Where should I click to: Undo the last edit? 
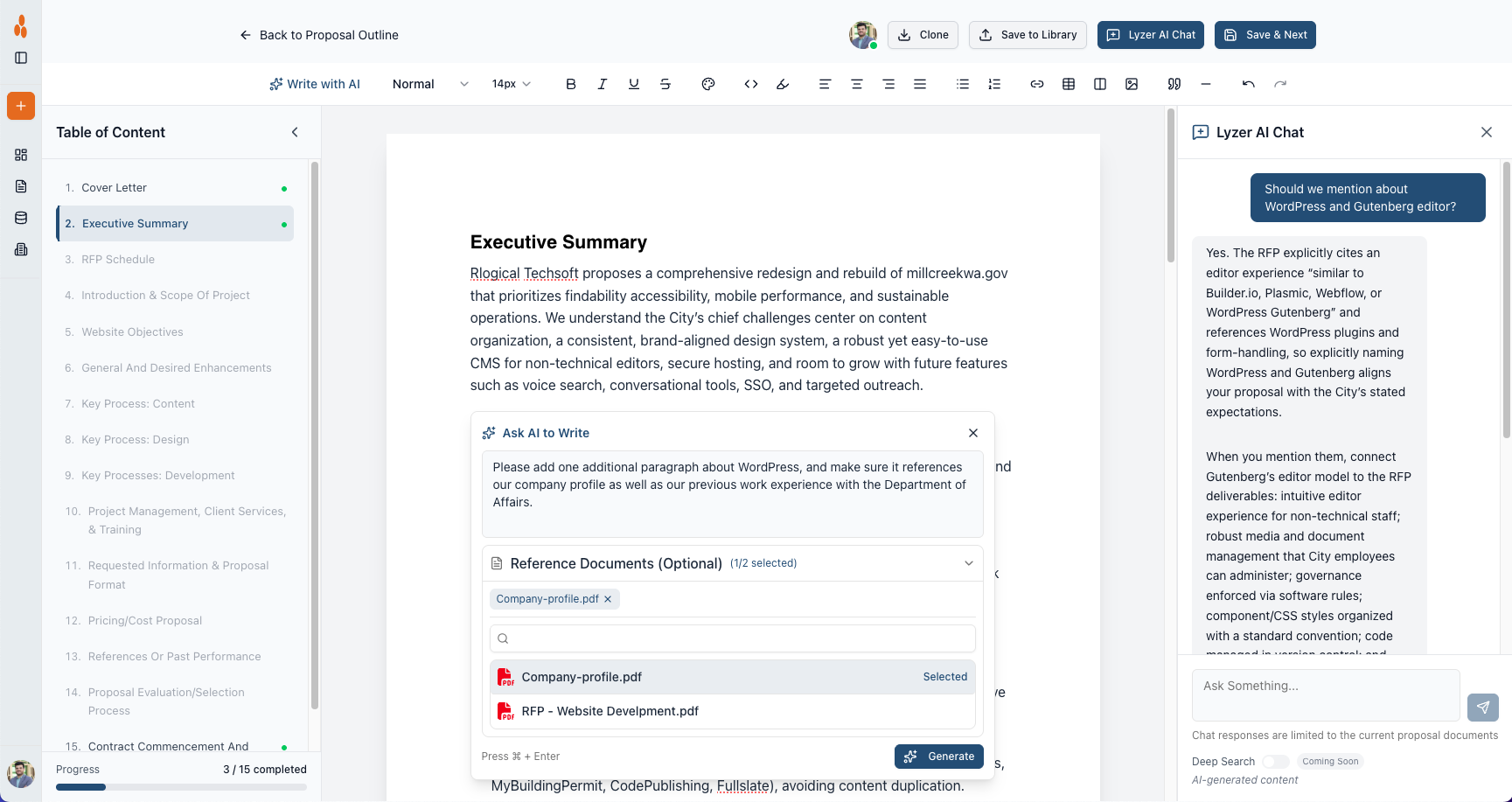[1248, 84]
